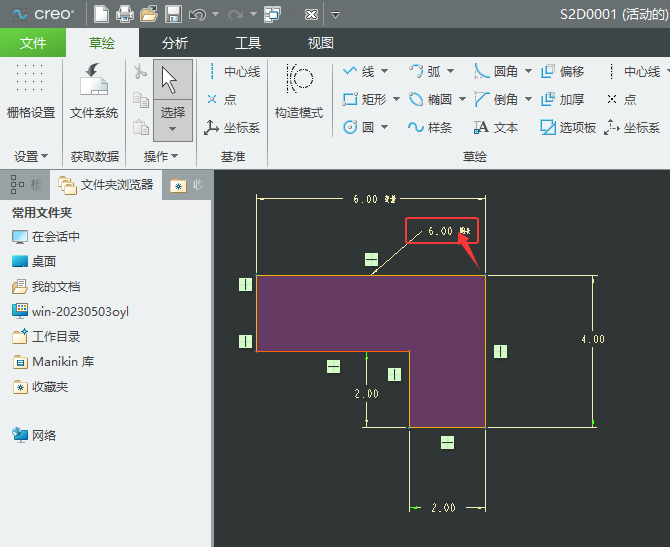The height and width of the screenshot is (547, 670).
Task: Expand the 圆角 fillet dropdown arrow
Action: point(529,71)
